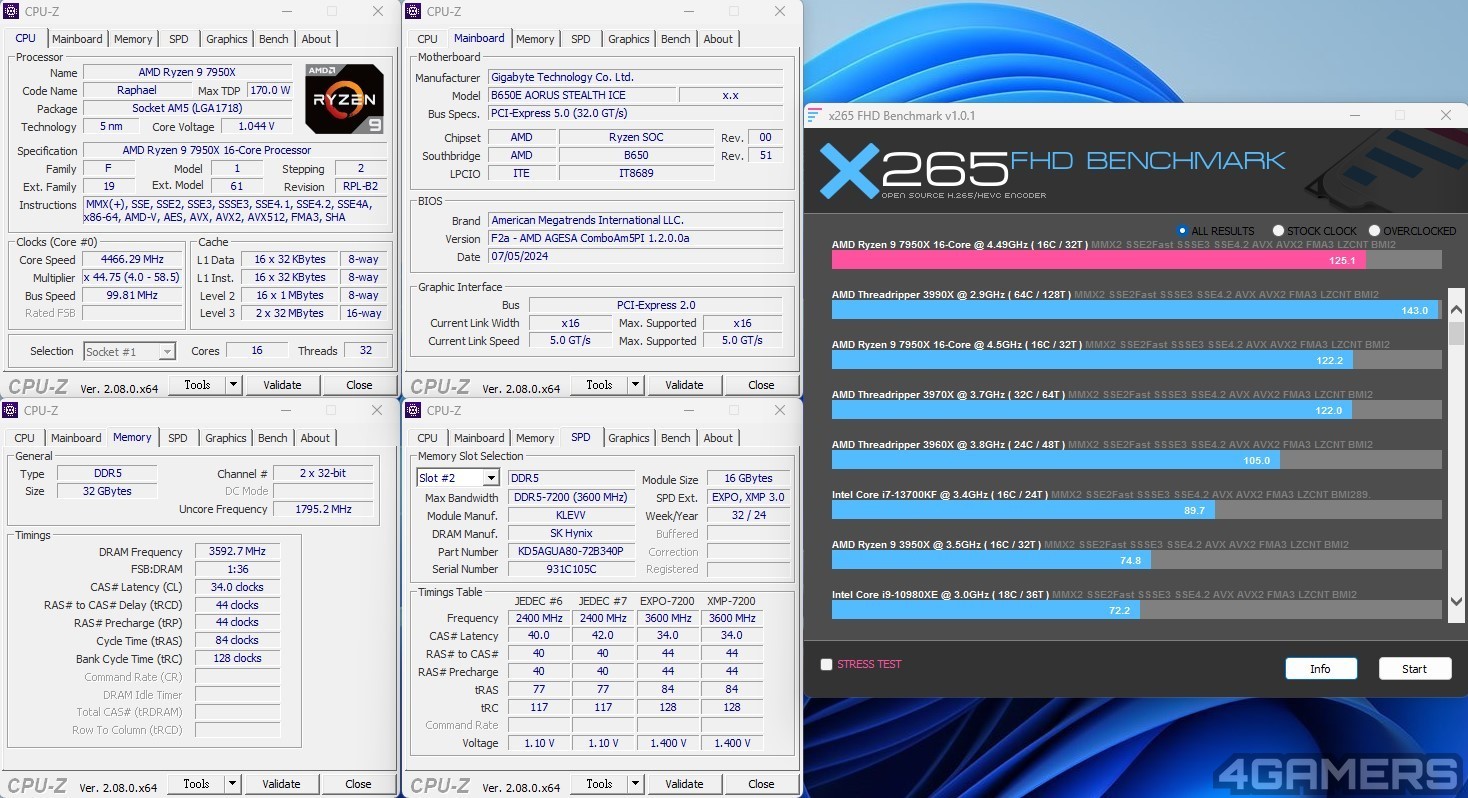Click scroll down arrow in benchmark results list
1468x798 pixels.
click(x=1456, y=602)
